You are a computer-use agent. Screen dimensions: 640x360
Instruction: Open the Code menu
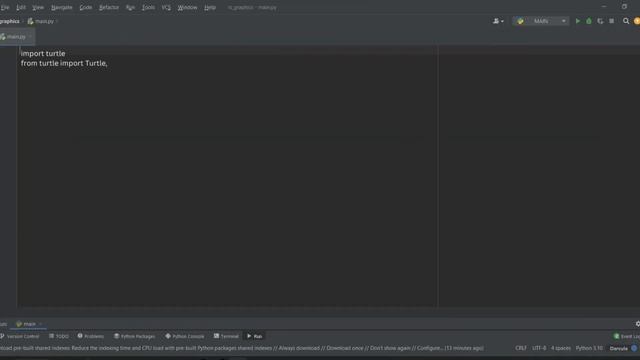86,7
